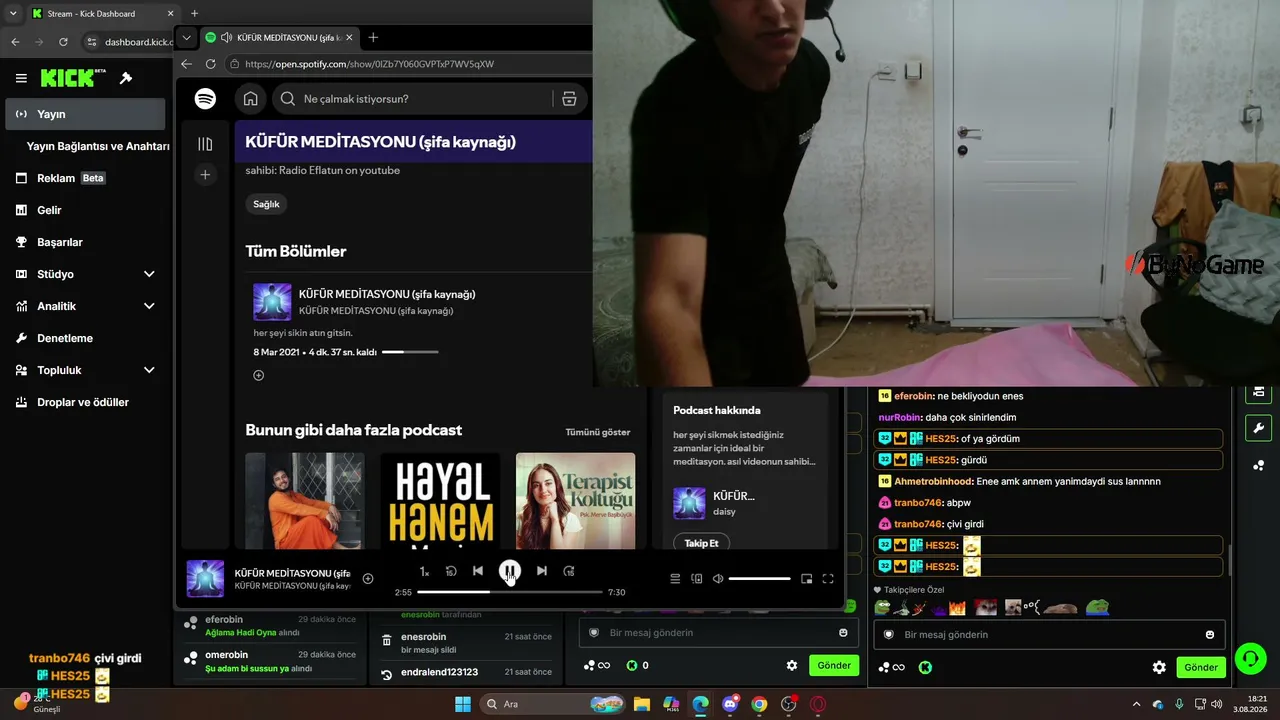1280x720 pixels.
Task: Open Connect to a device in Spotify
Action: [x=697, y=578]
